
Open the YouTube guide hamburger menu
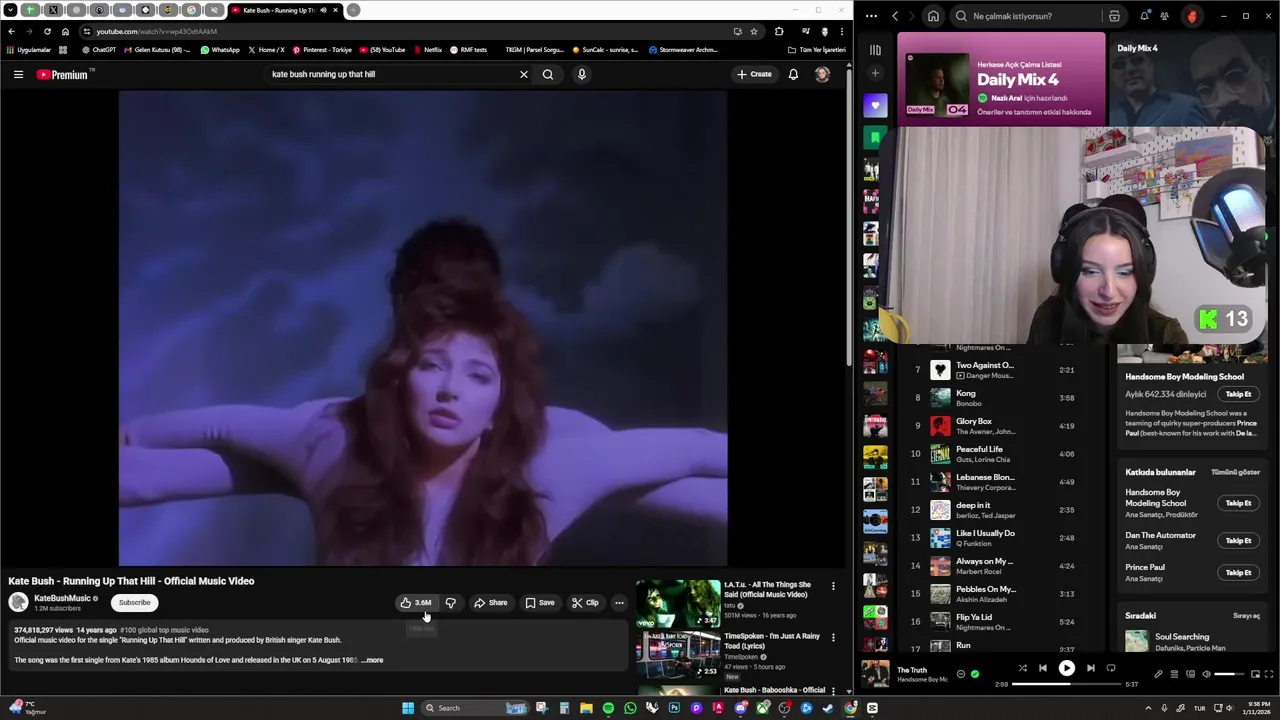(18, 74)
